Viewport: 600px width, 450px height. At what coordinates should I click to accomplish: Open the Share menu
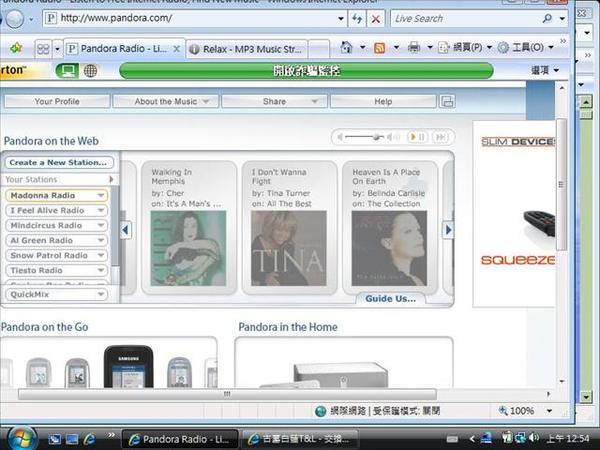tap(274, 101)
